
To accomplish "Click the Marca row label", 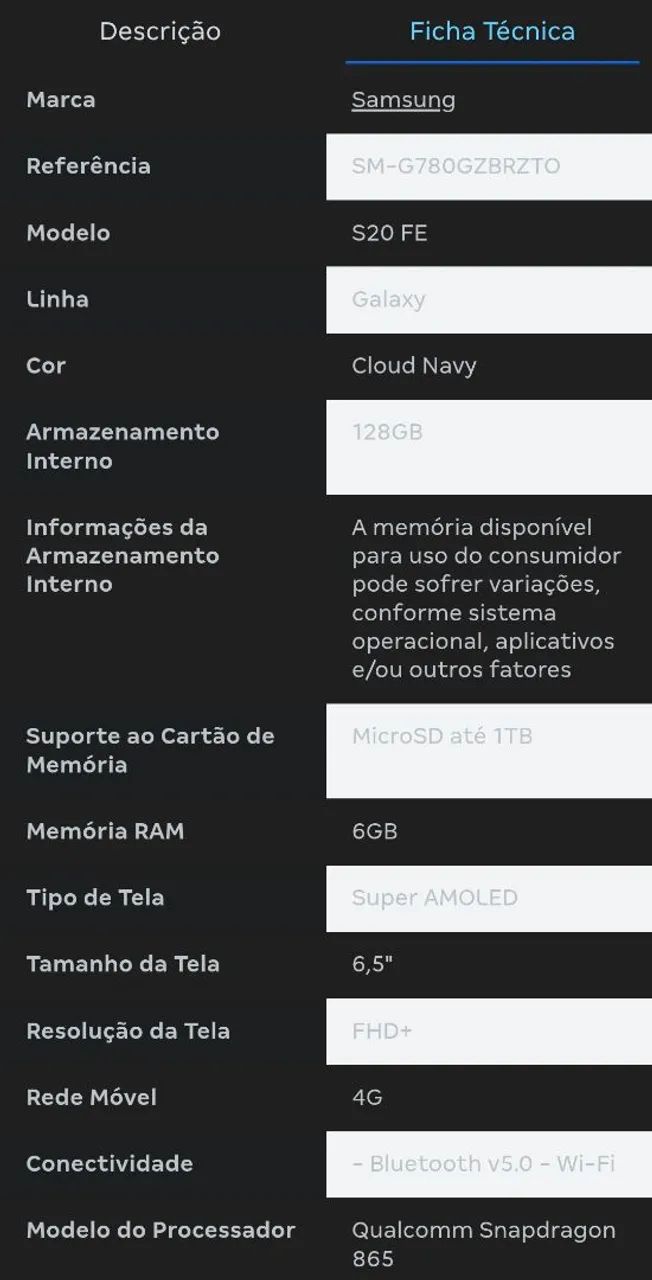I will (61, 100).
